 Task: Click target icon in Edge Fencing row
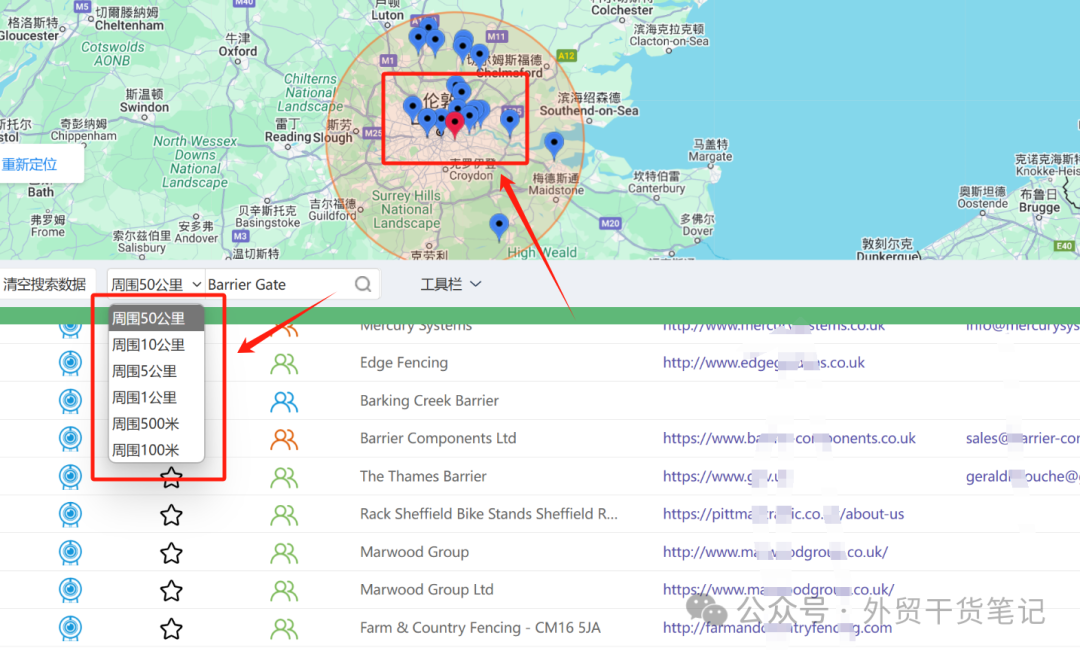70,363
